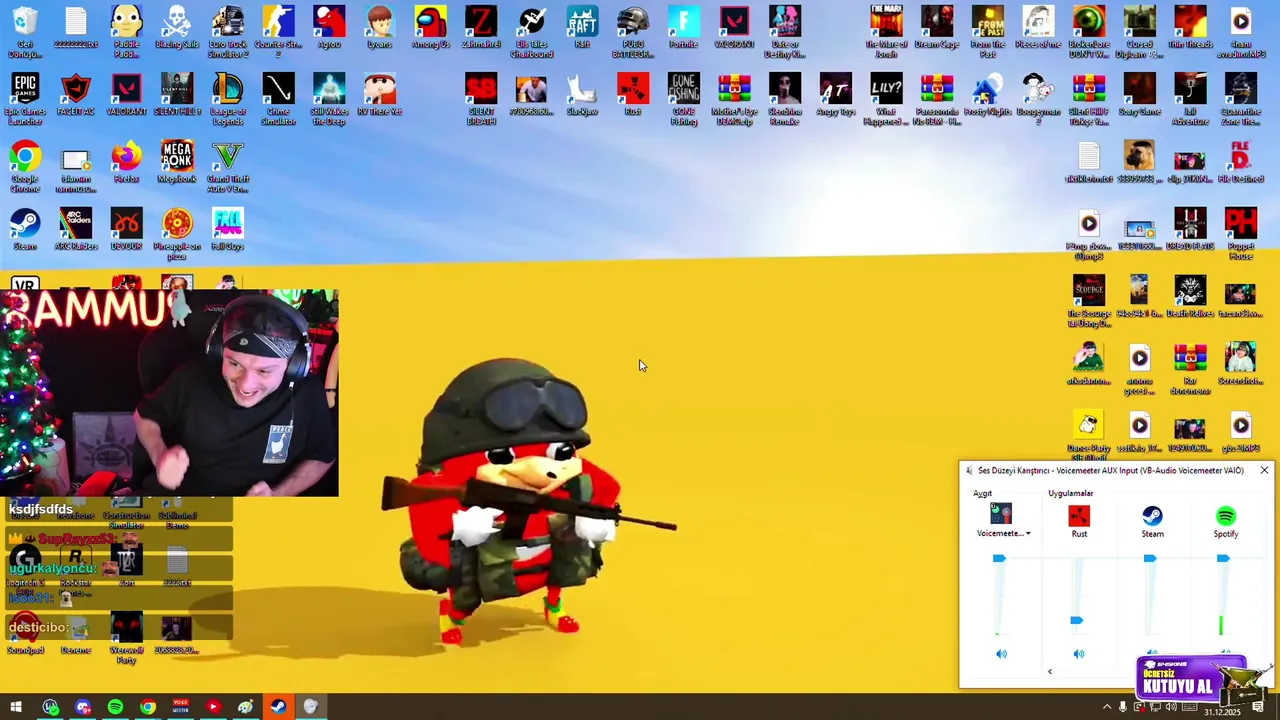Viewport: 1280px width, 720px height.
Task: Select the Among Us desktop icon
Action: (430, 27)
